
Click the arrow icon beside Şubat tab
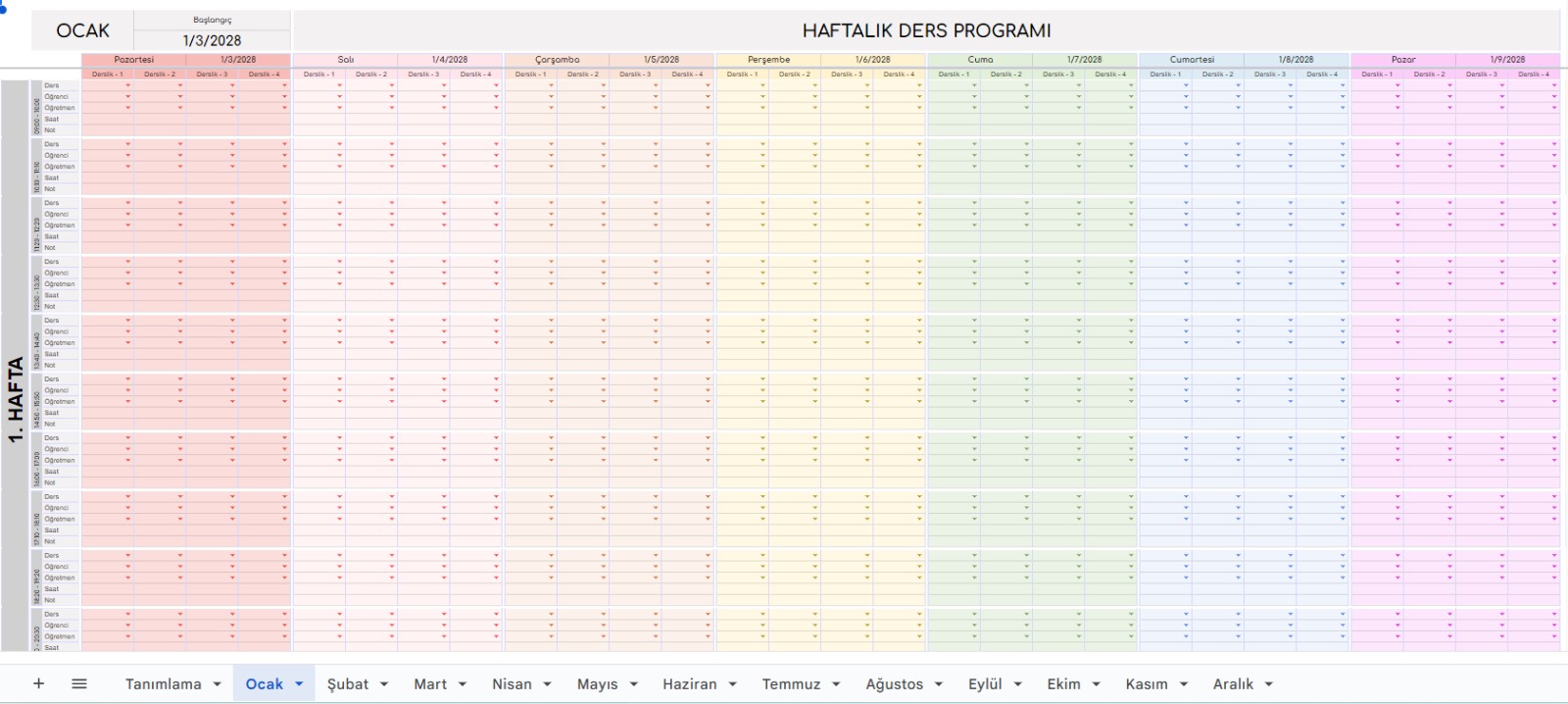(384, 684)
